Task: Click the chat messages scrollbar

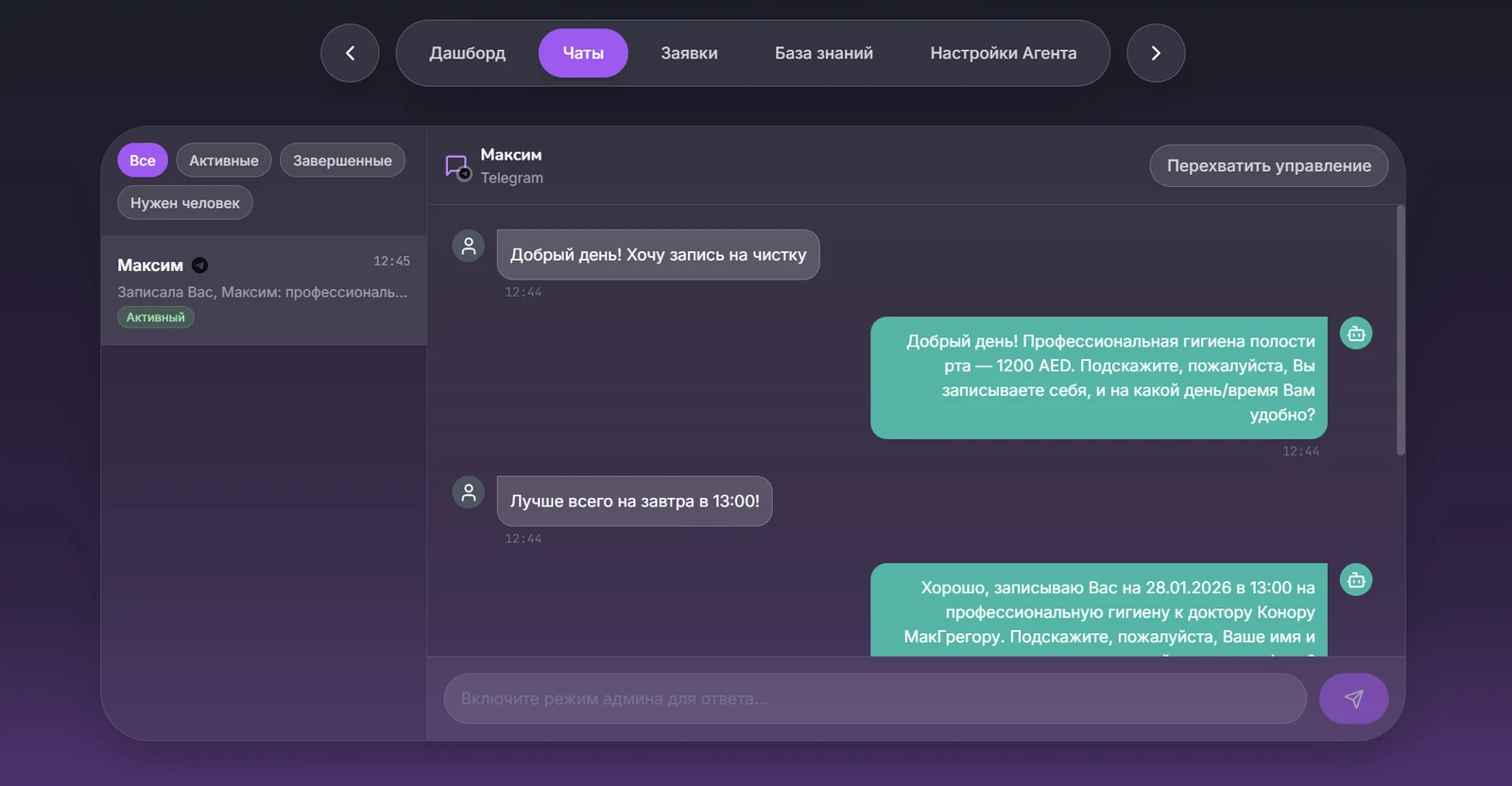Action: pos(1400,331)
